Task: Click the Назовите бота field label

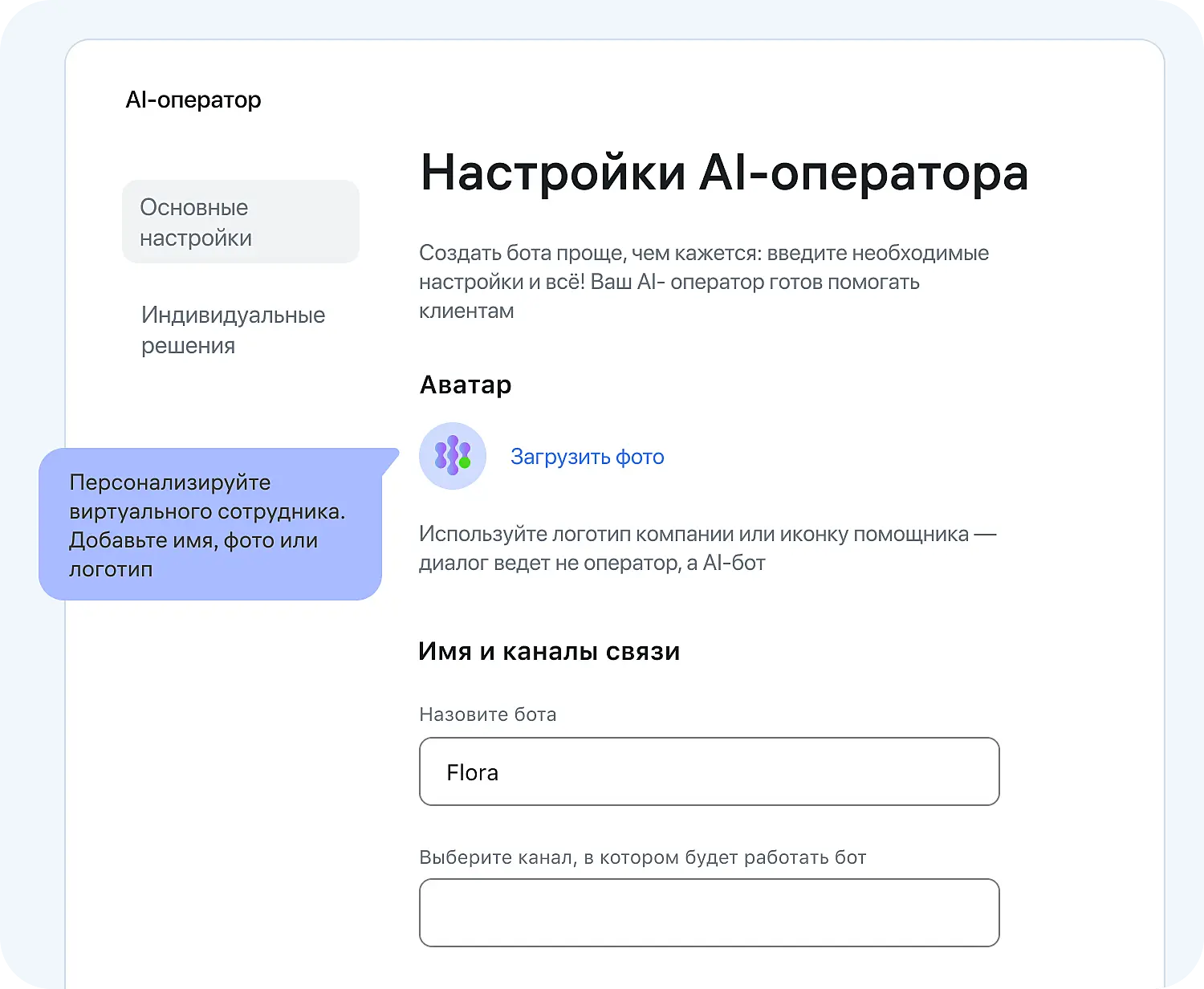Action: 487,714
